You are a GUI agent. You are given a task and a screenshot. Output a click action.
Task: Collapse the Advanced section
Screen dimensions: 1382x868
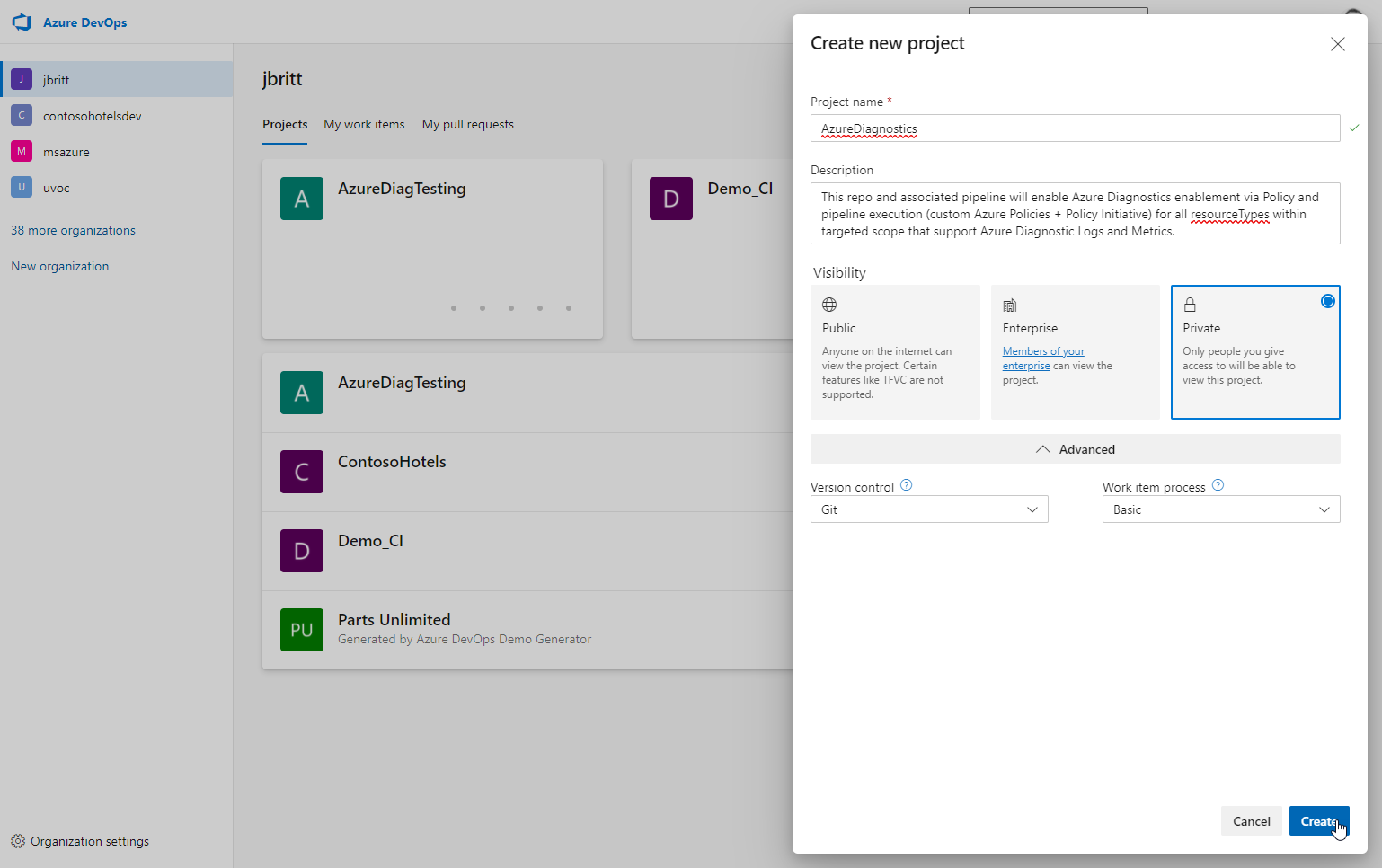tap(1076, 449)
